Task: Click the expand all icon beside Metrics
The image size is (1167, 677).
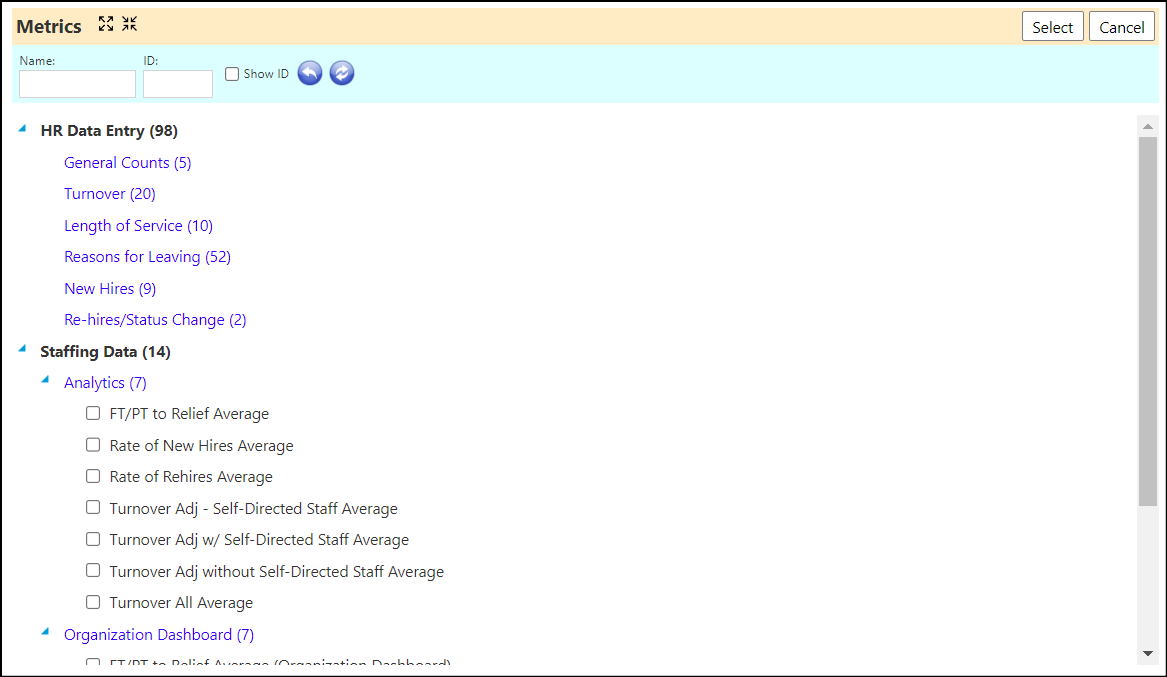Action: click(x=106, y=25)
